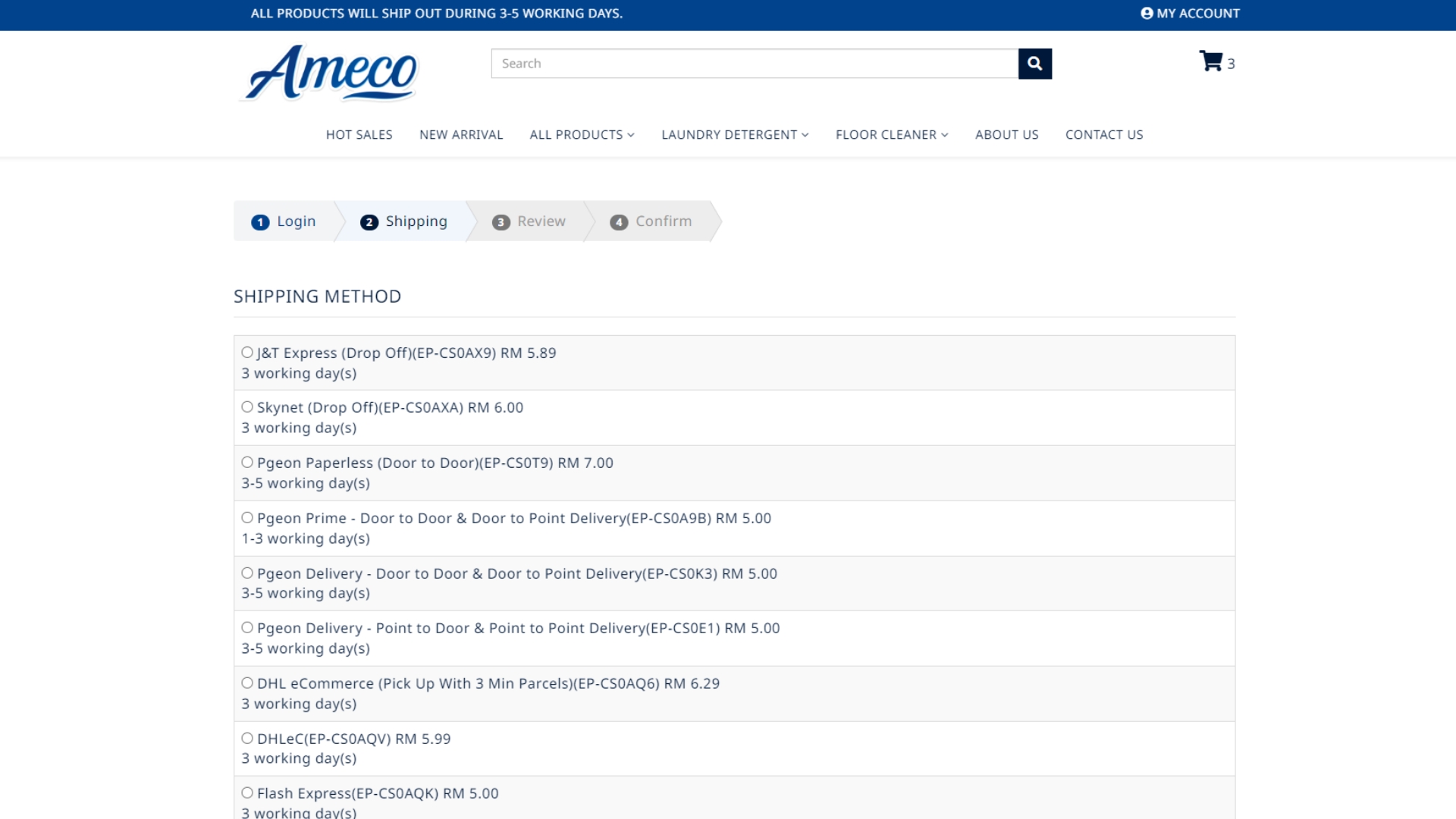Go to Hot Sales page
The image size is (1456, 819).
tap(359, 135)
